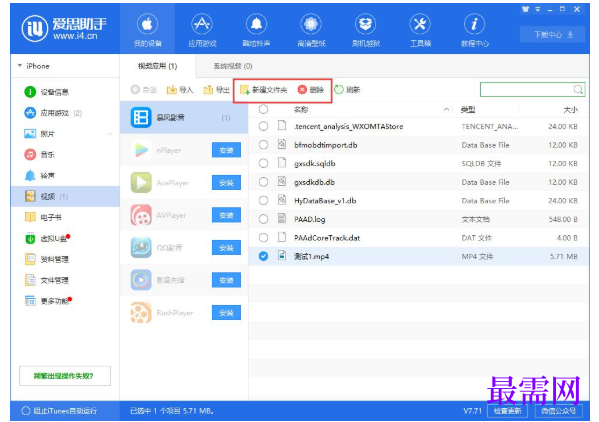Image resolution: width=599 pixels, height=422 pixels.
Task: Switch to the 系统视频 (0) tab
Action: pyautogui.click(x=233, y=66)
